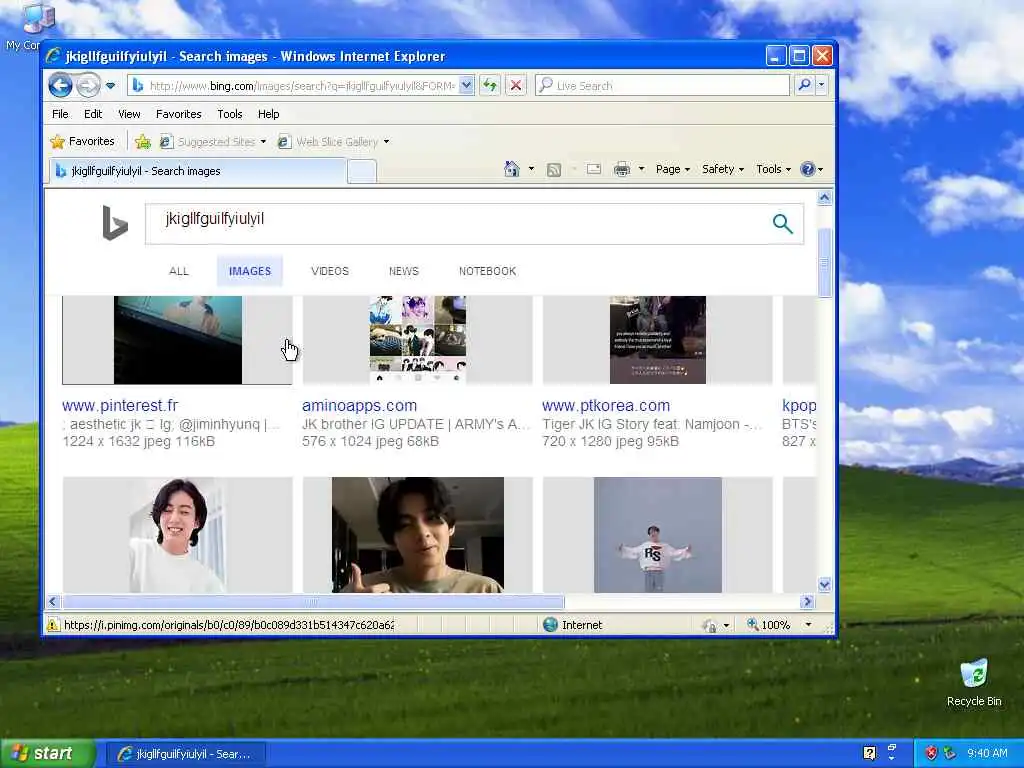Open Live Search provider options dropdown
Screen dimensions: 1024x768
(822, 85)
